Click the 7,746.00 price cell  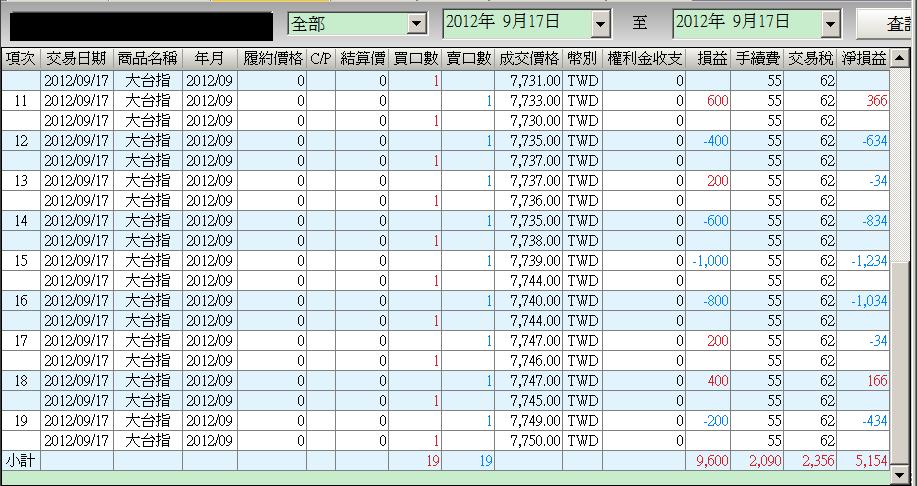(529, 360)
